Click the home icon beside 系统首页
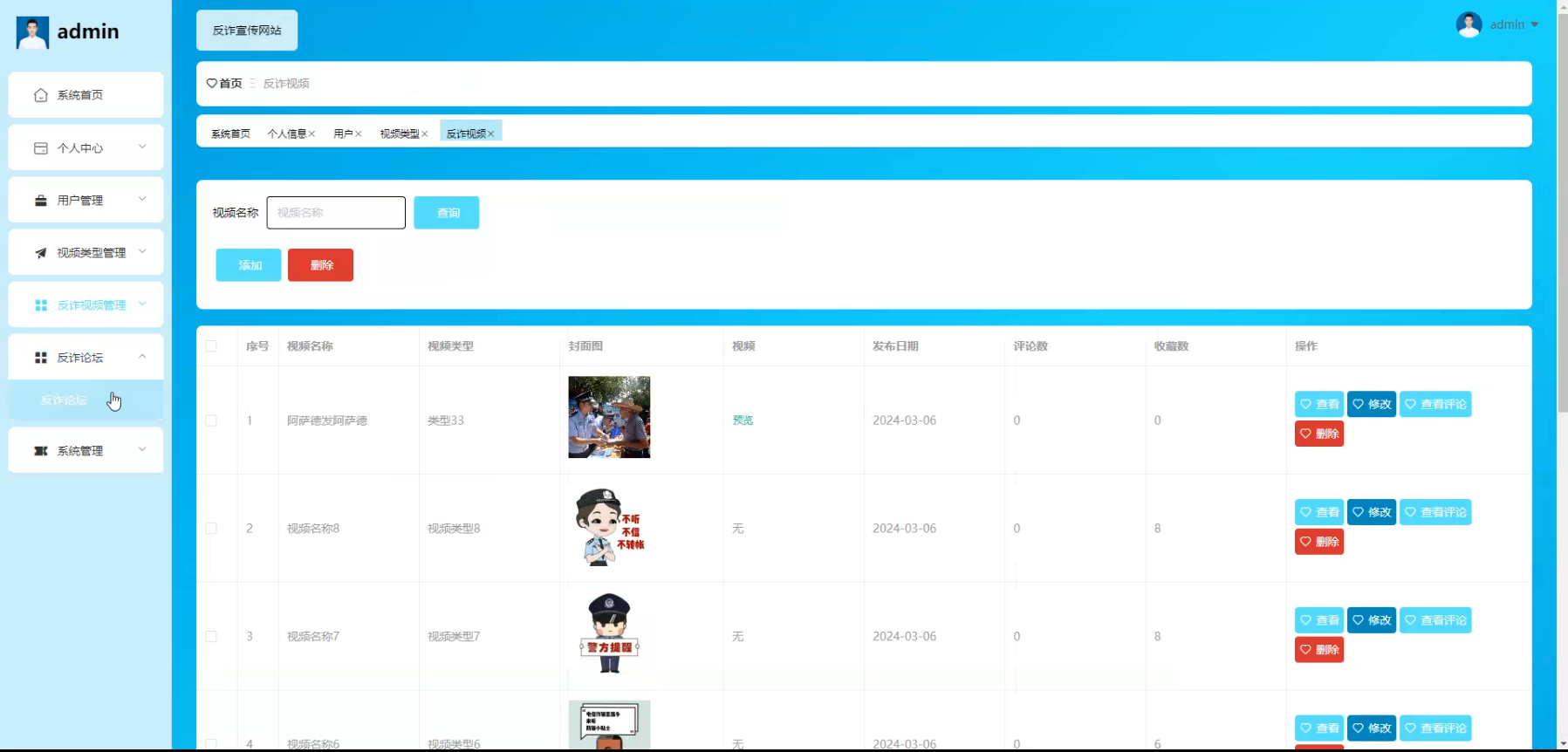1568x752 pixels. tap(41, 95)
